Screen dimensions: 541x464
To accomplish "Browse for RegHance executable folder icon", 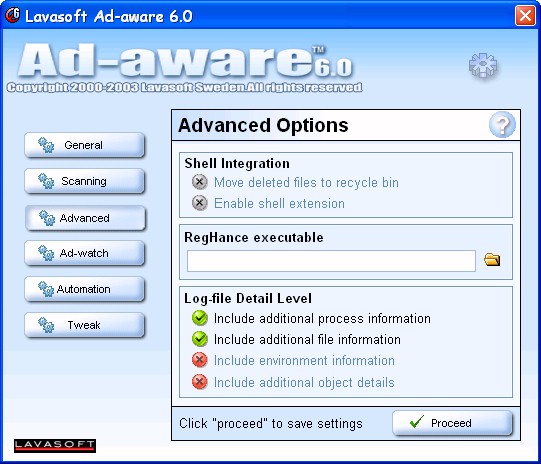I will 492,259.
